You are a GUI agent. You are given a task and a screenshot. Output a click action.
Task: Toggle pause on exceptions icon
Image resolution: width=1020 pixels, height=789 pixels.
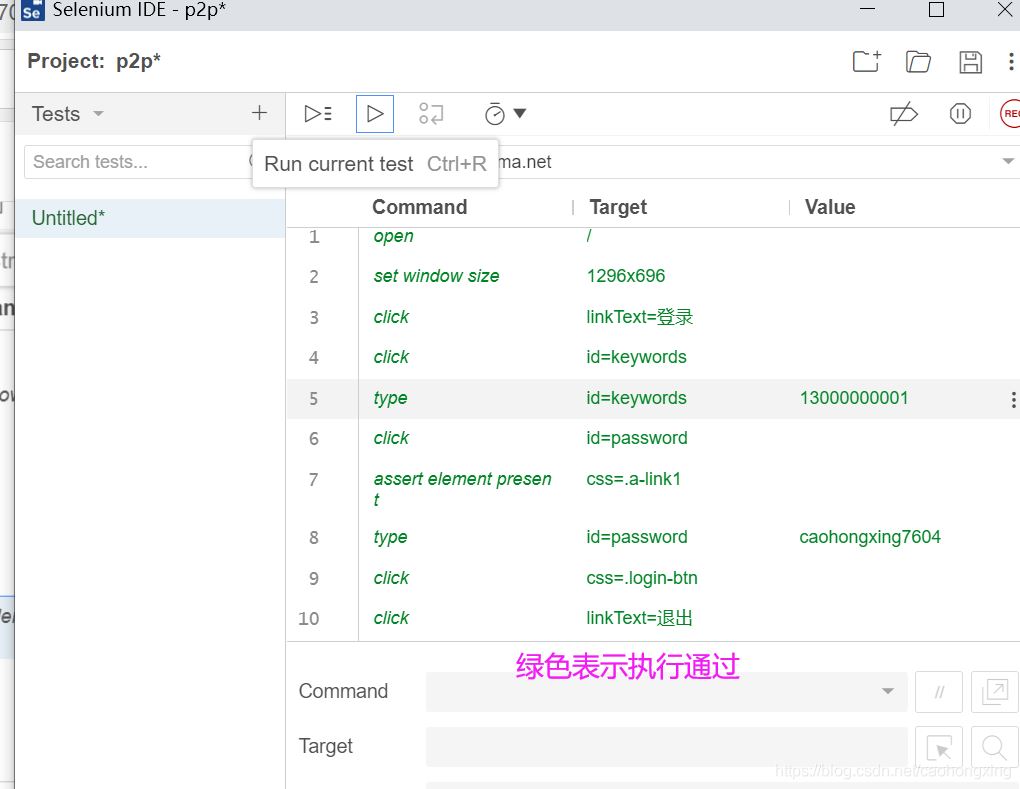960,114
